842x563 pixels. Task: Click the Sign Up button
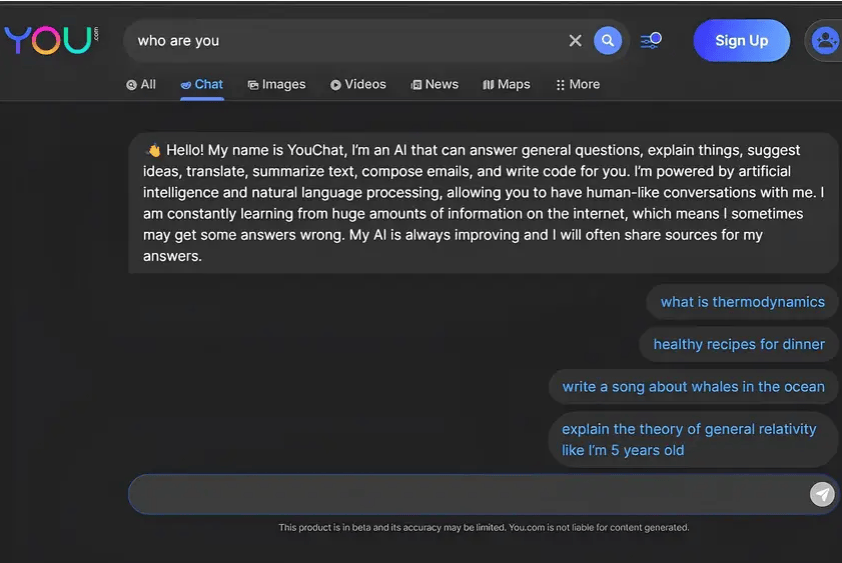(741, 41)
